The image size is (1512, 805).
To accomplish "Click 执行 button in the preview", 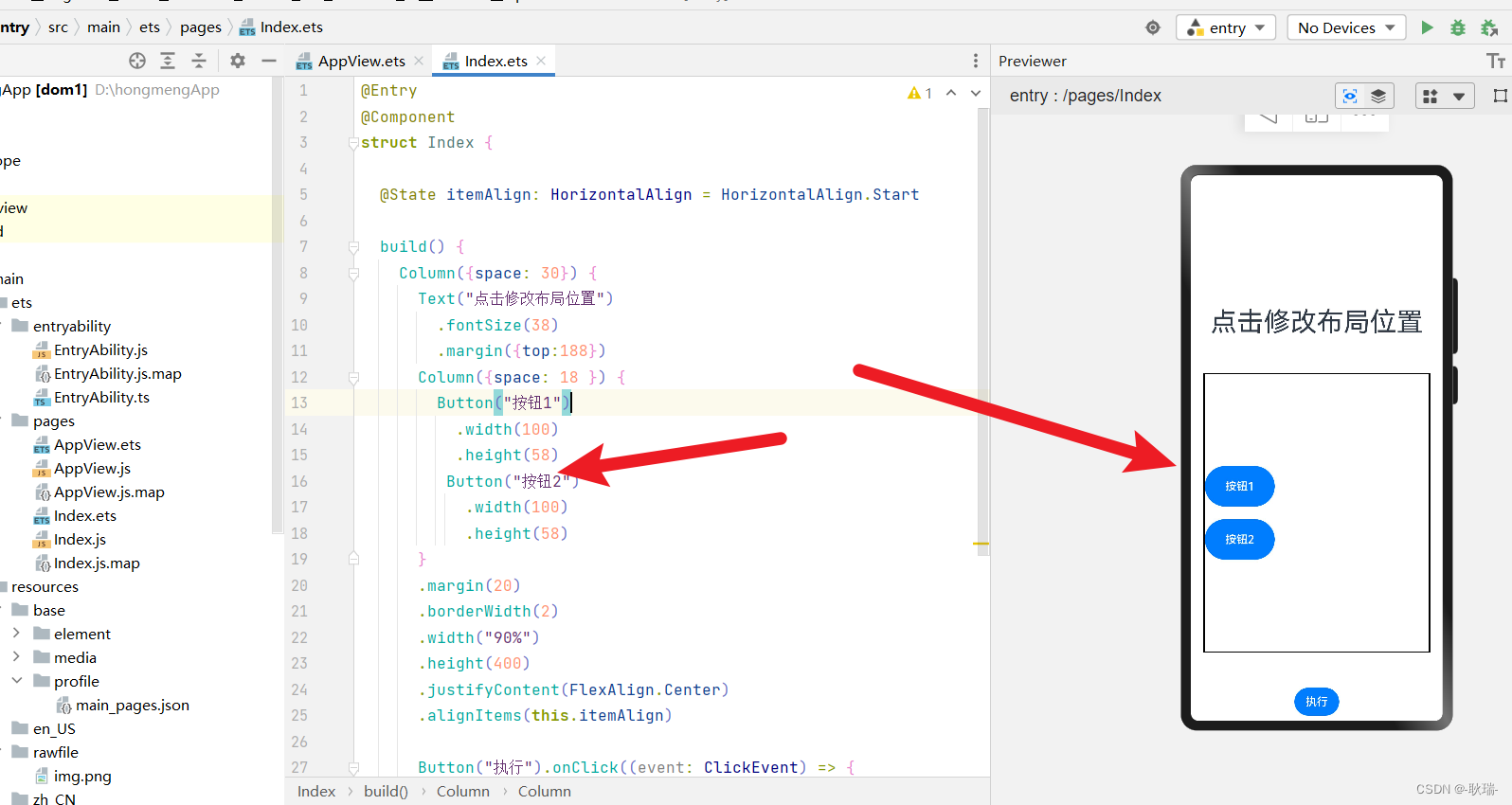I will pyautogui.click(x=1317, y=702).
